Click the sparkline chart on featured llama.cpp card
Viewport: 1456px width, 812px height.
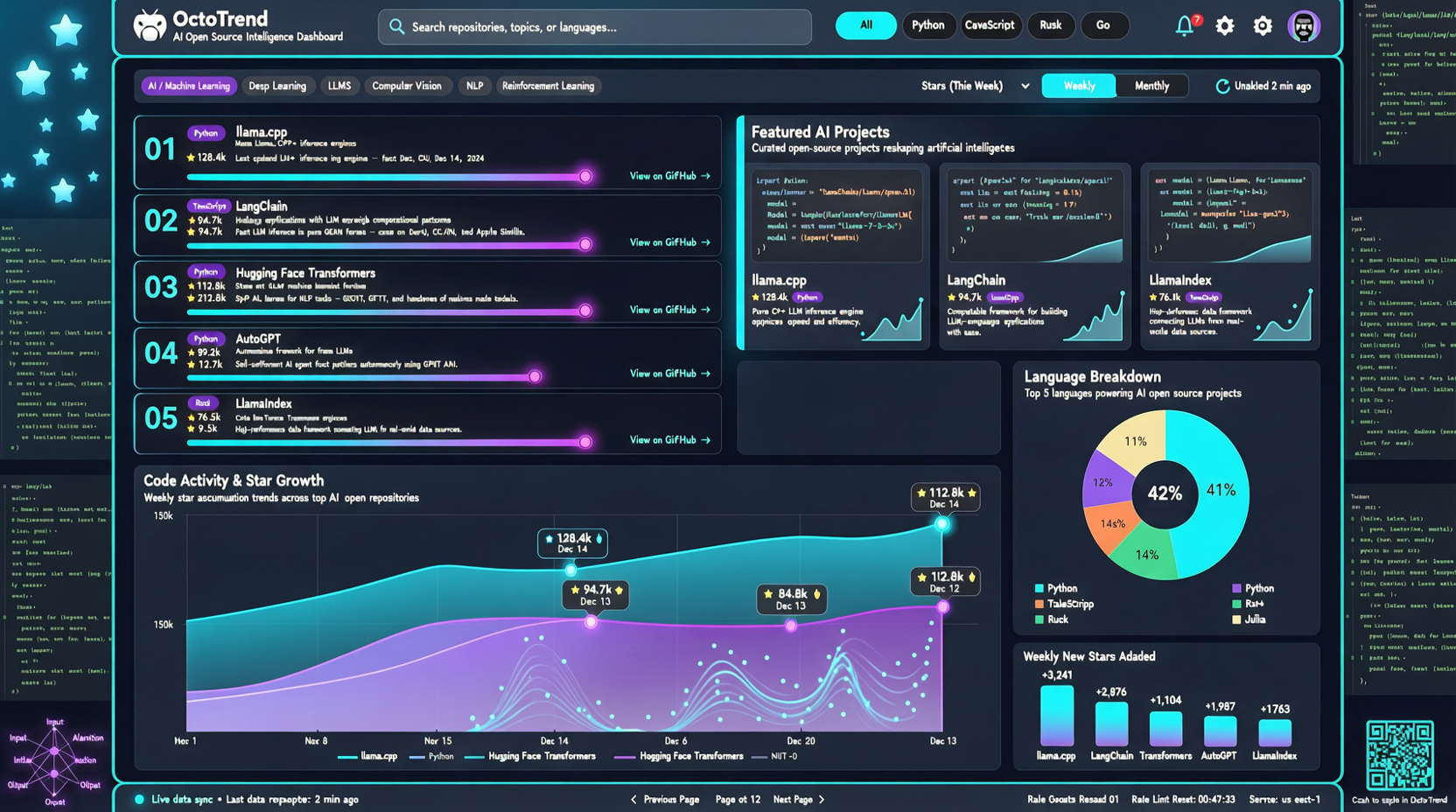pos(892,320)
